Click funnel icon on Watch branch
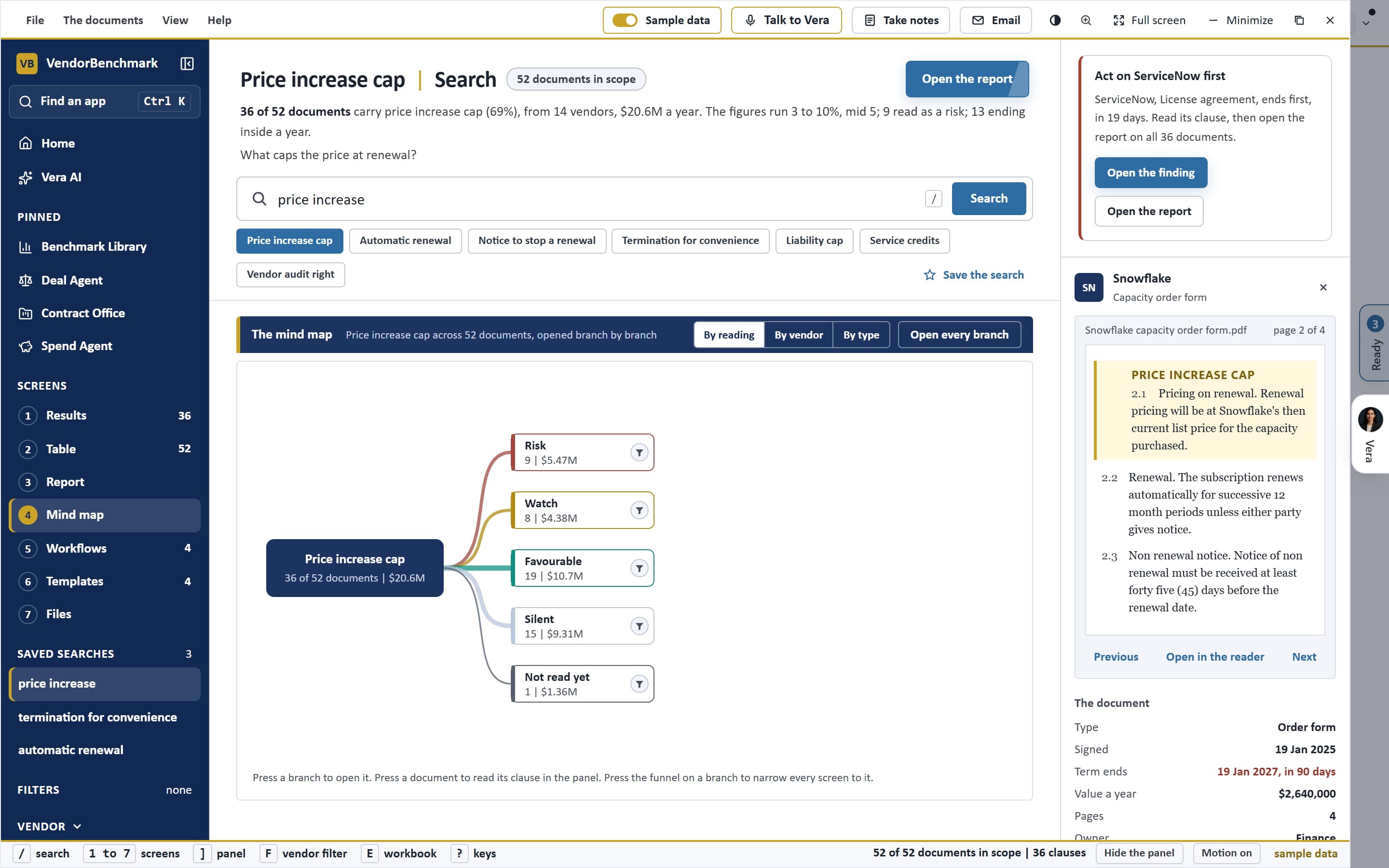This screenshot has height=868, width=1389. 639,510
